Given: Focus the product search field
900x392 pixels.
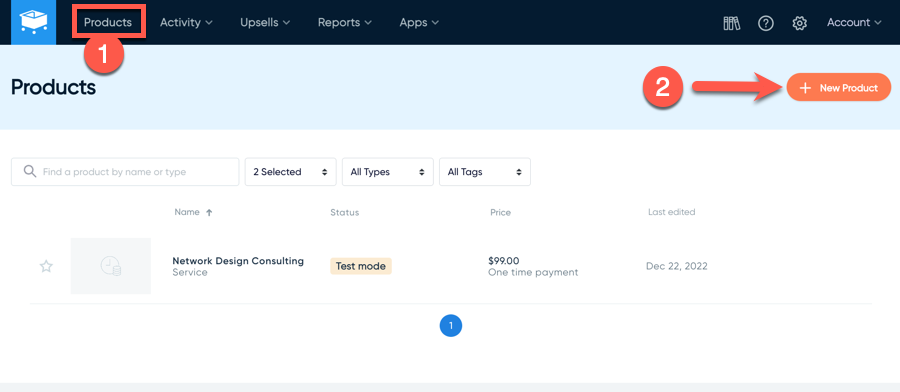Looking at the screenshot, I should (x=125, y=172).
